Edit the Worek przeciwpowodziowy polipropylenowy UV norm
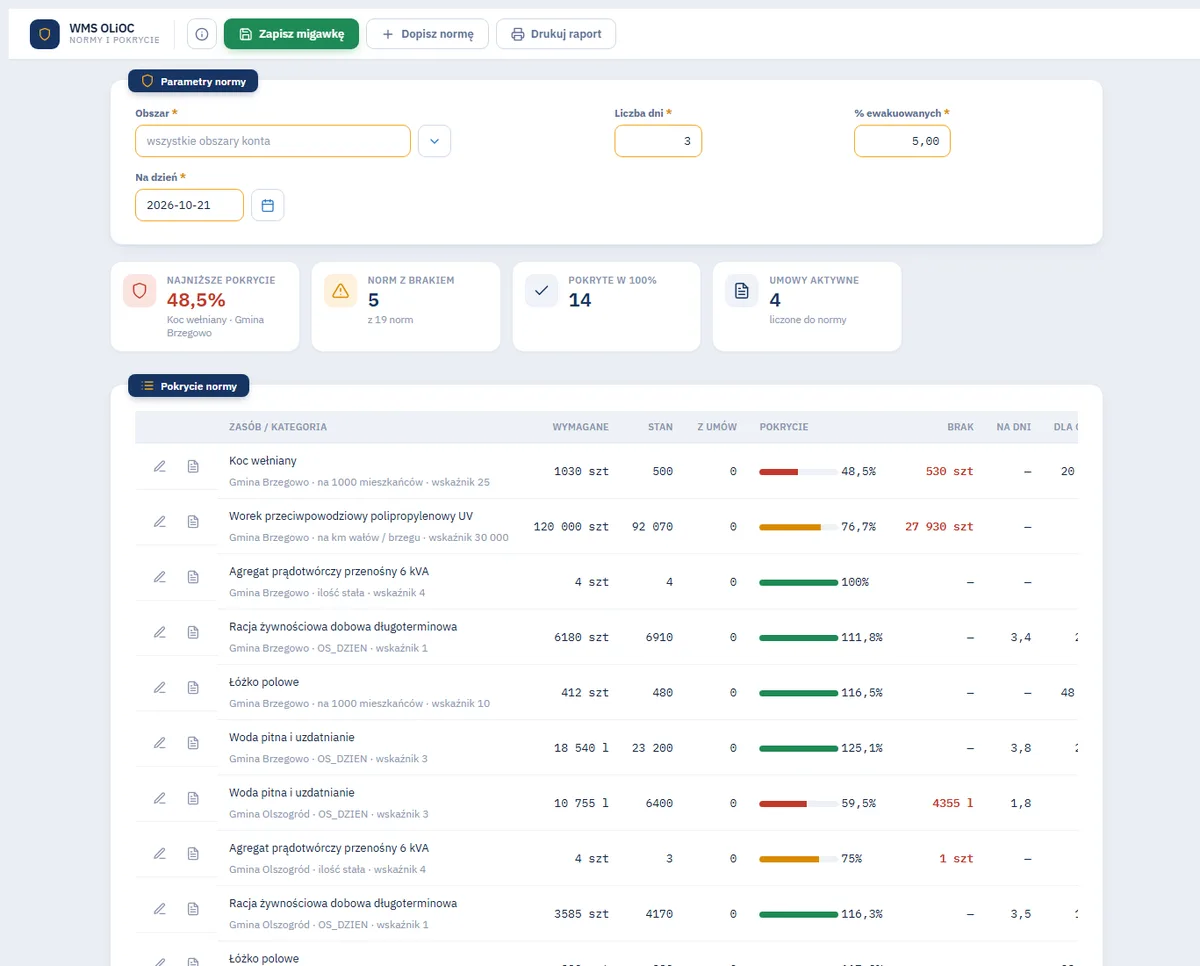The width and height of the screenshot is (1200, 966). [159, 522]
